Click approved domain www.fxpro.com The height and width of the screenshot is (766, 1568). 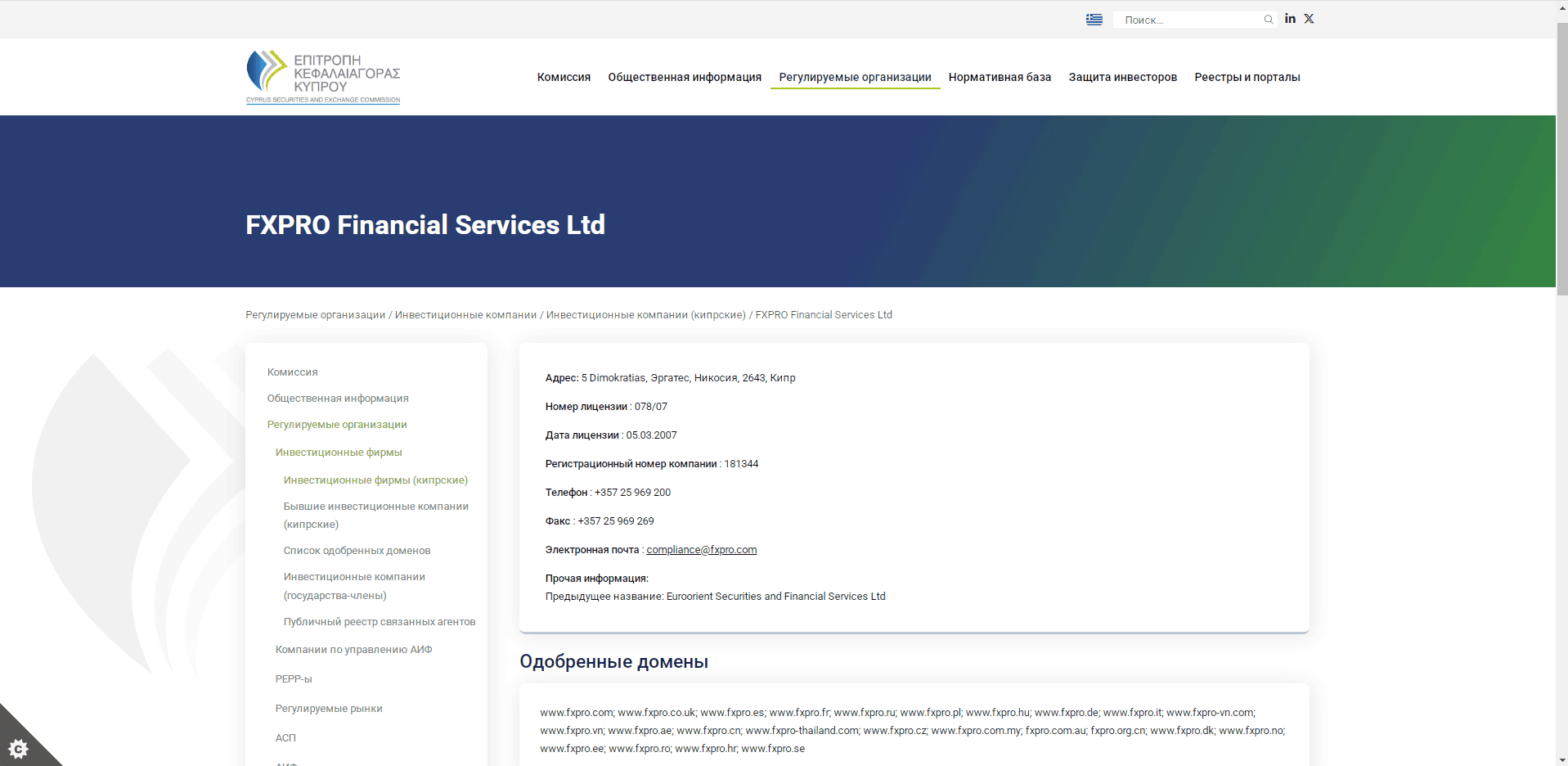(576, 713)
